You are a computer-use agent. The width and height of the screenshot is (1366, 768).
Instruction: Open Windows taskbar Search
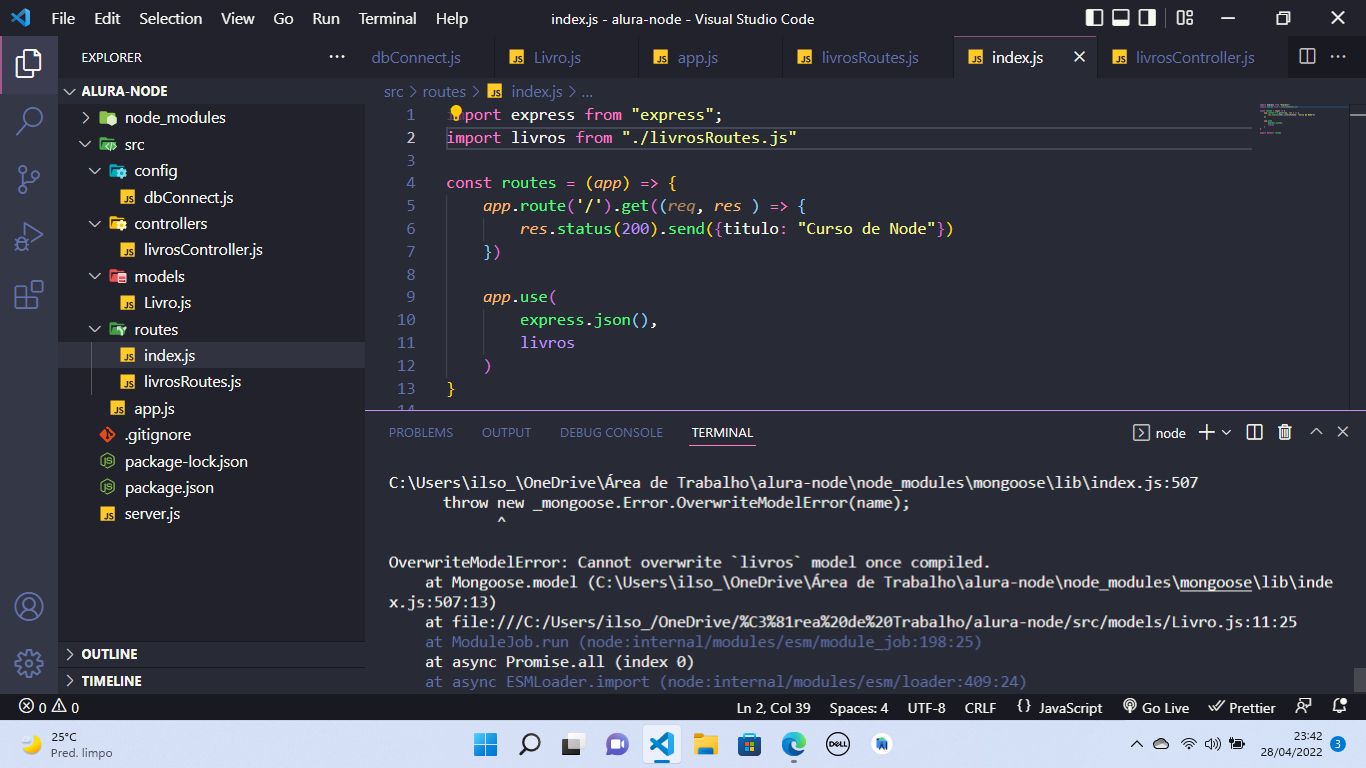[x=530, y=744]
